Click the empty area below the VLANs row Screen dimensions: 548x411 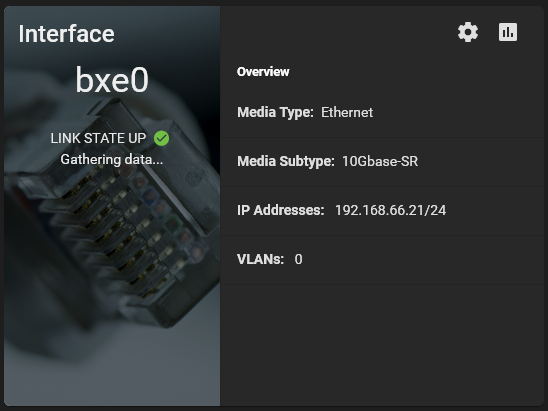pyautogui.click(x=382, y=345)
